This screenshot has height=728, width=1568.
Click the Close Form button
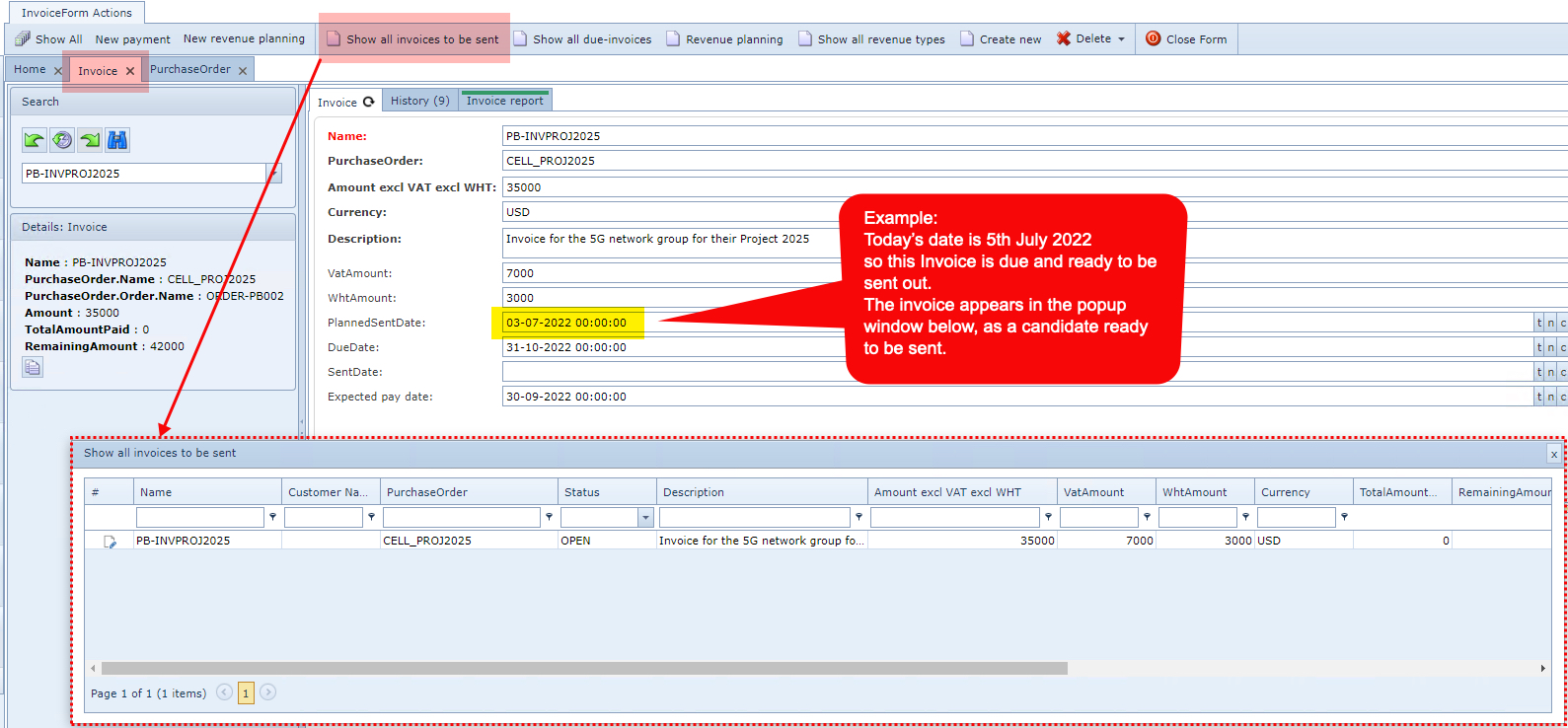pyautogui.click(x=1186, y=39)
